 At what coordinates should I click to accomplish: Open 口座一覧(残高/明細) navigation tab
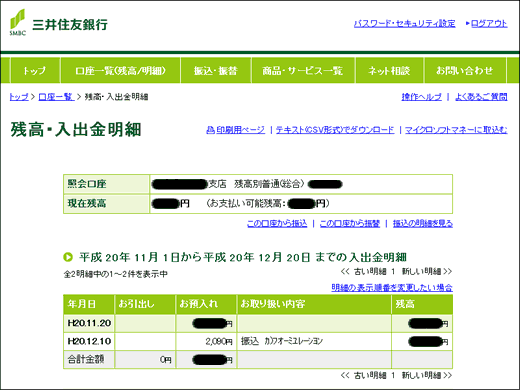[x=120, y=70]
